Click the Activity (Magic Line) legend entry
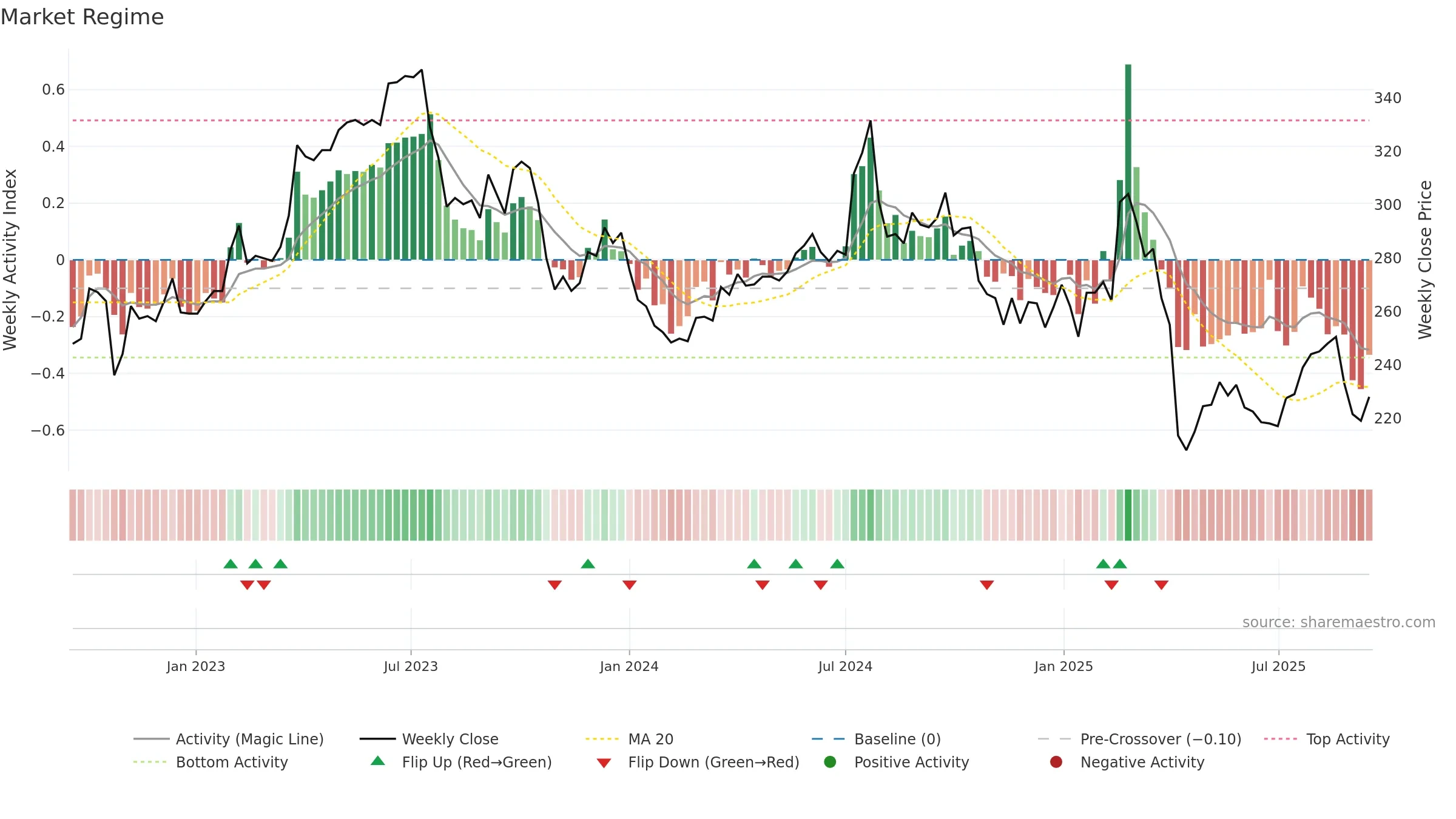This screenshot has height=819, width=1456. pyautogui.click(x=229, y=739)
